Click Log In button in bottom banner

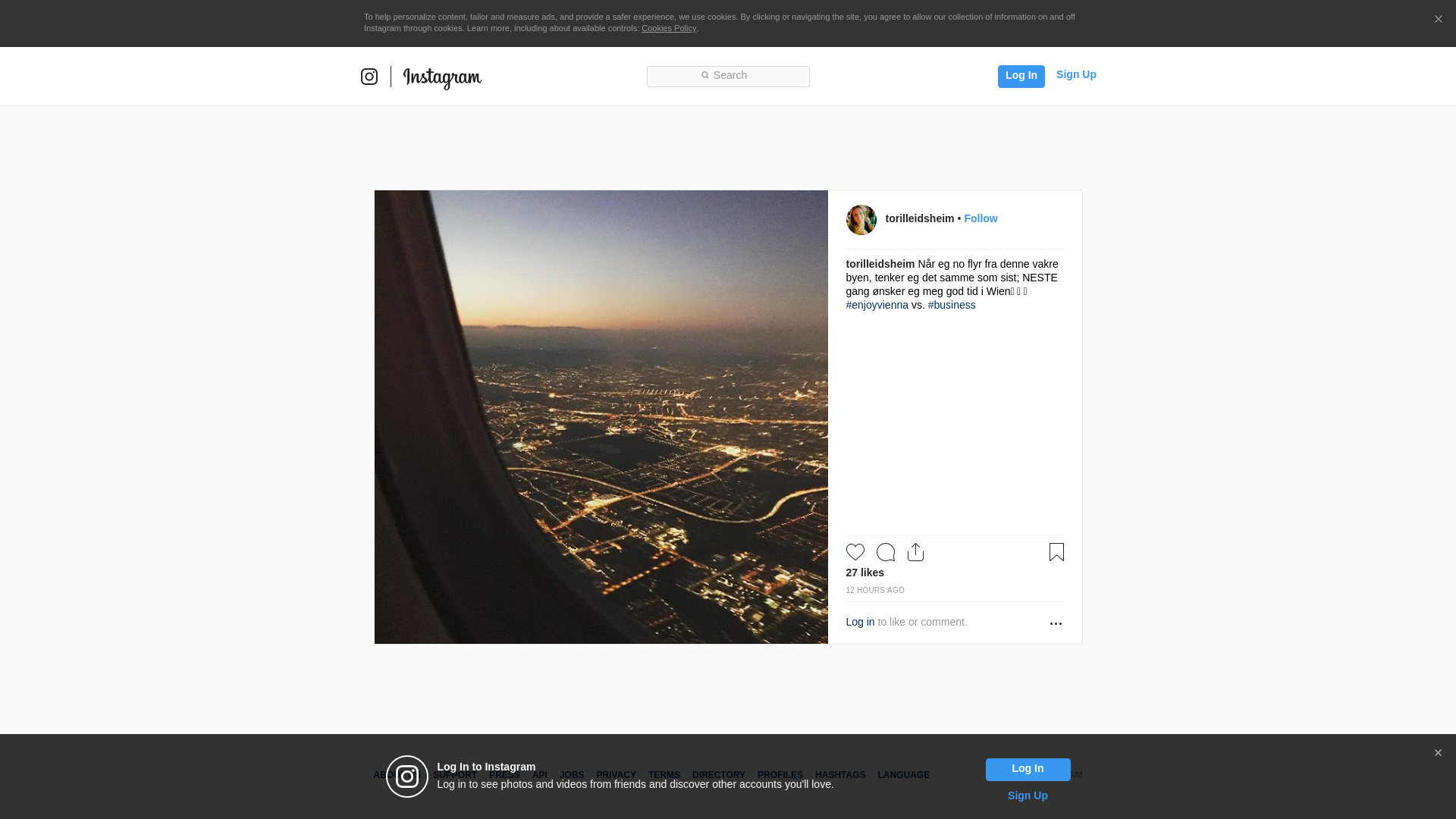point(1028,770)
